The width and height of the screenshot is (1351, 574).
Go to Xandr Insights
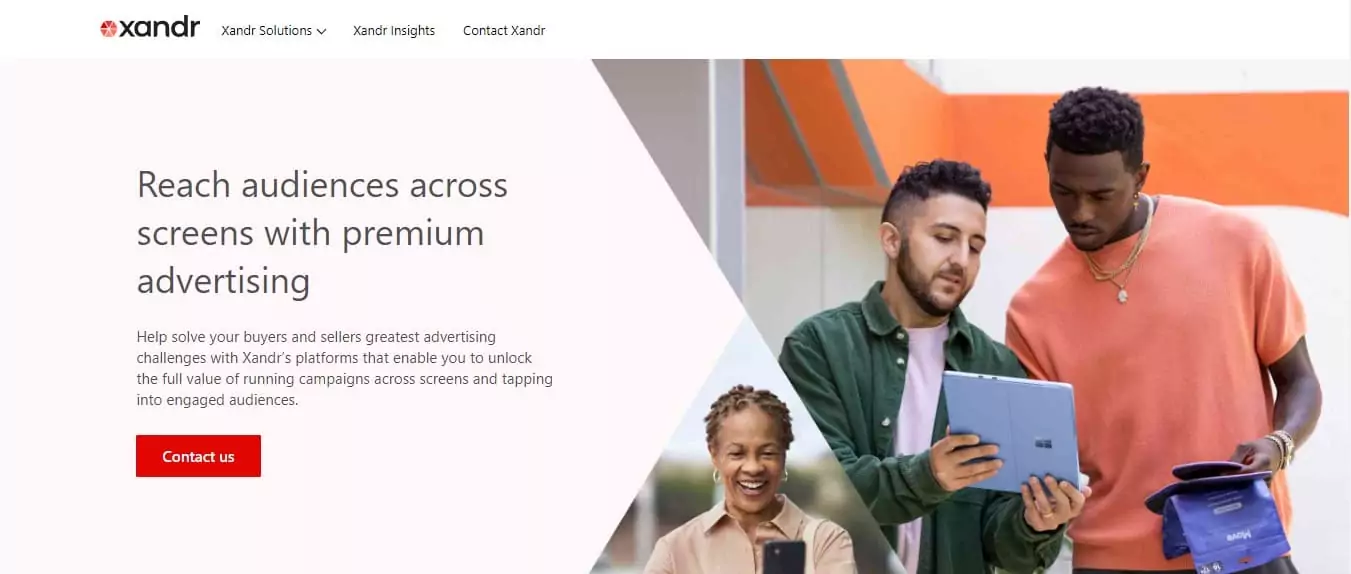click(x=394, y=31)
